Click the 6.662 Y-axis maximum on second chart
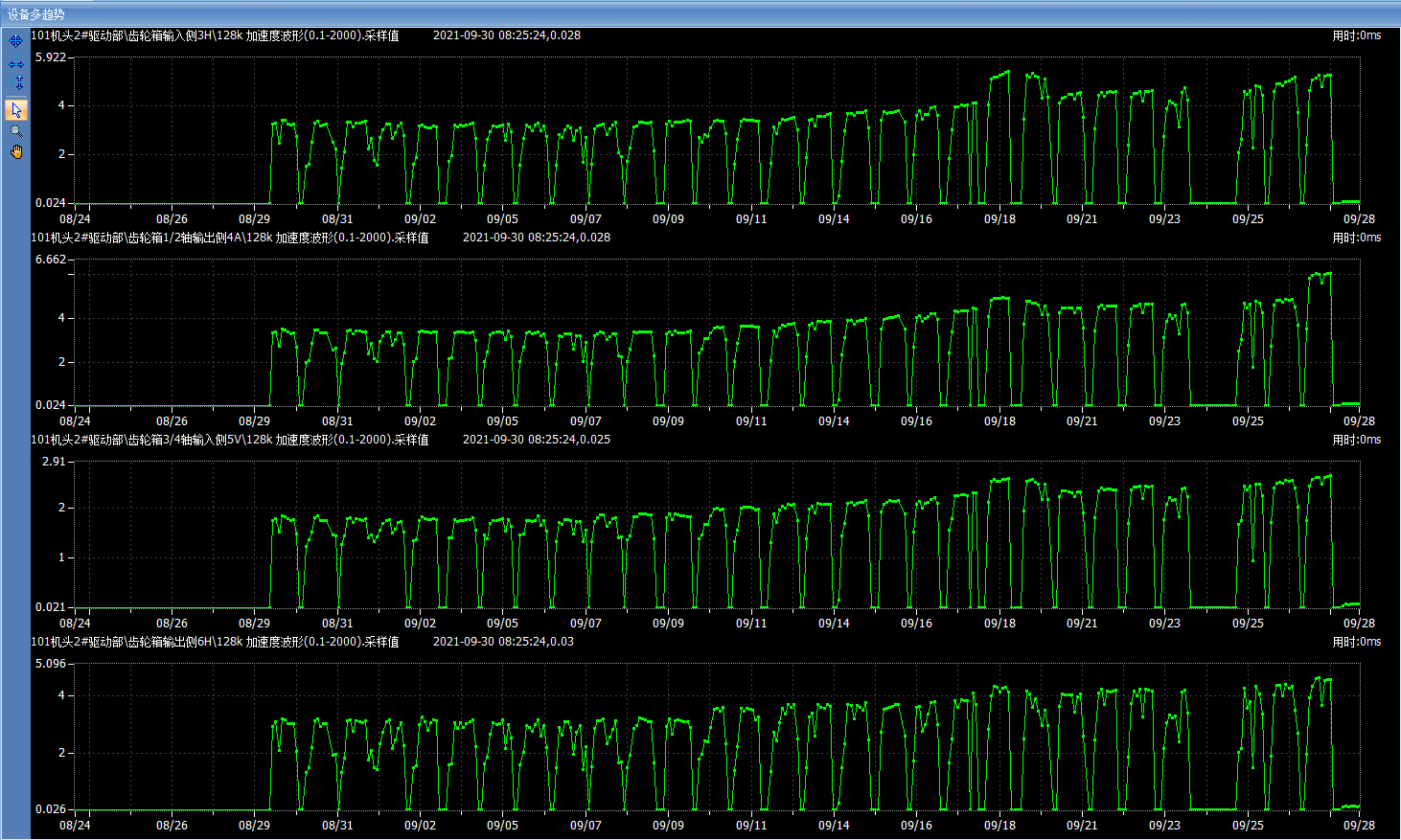 51,260
